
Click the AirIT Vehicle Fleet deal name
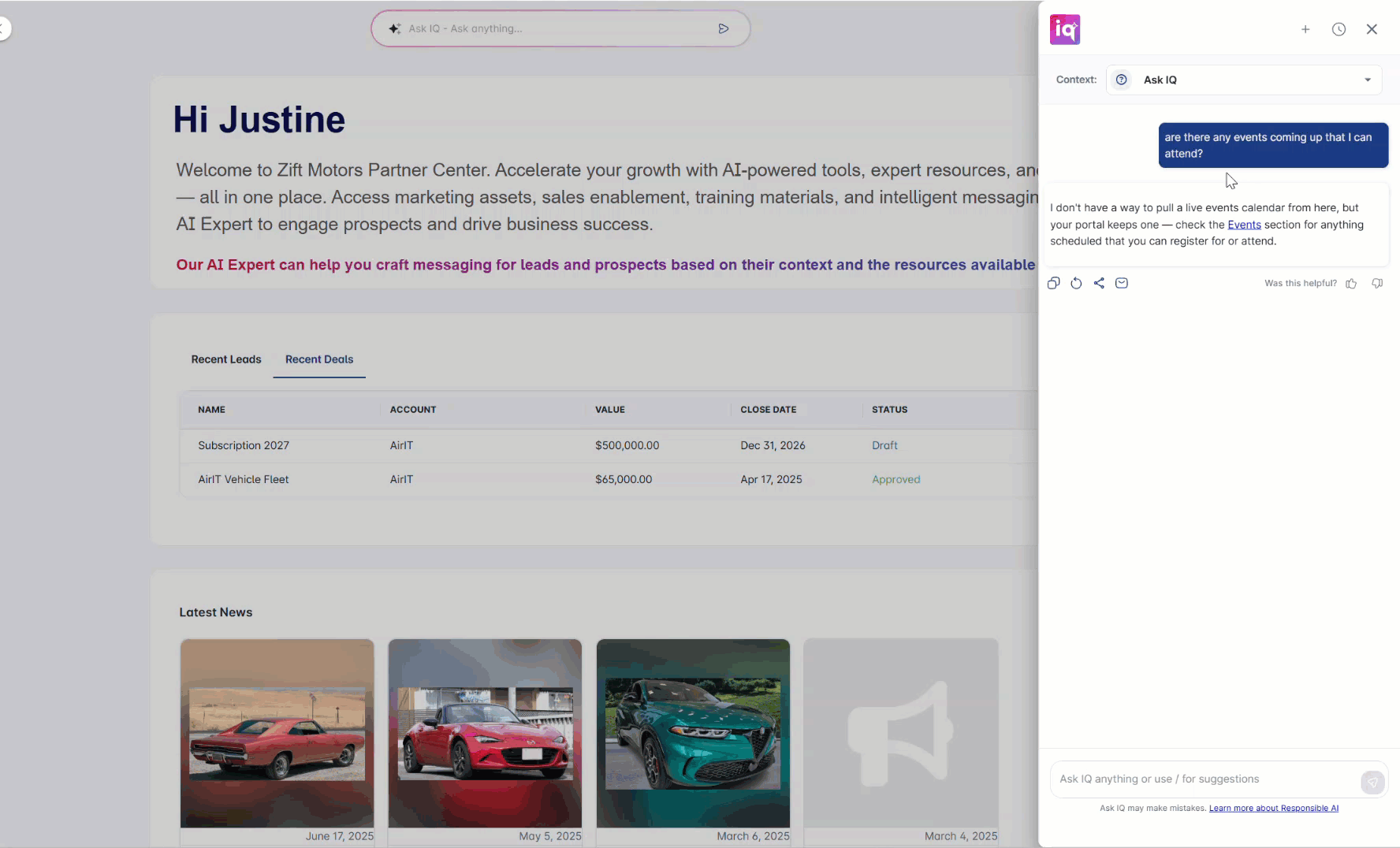pyautogui.click(x=244, y=479)
